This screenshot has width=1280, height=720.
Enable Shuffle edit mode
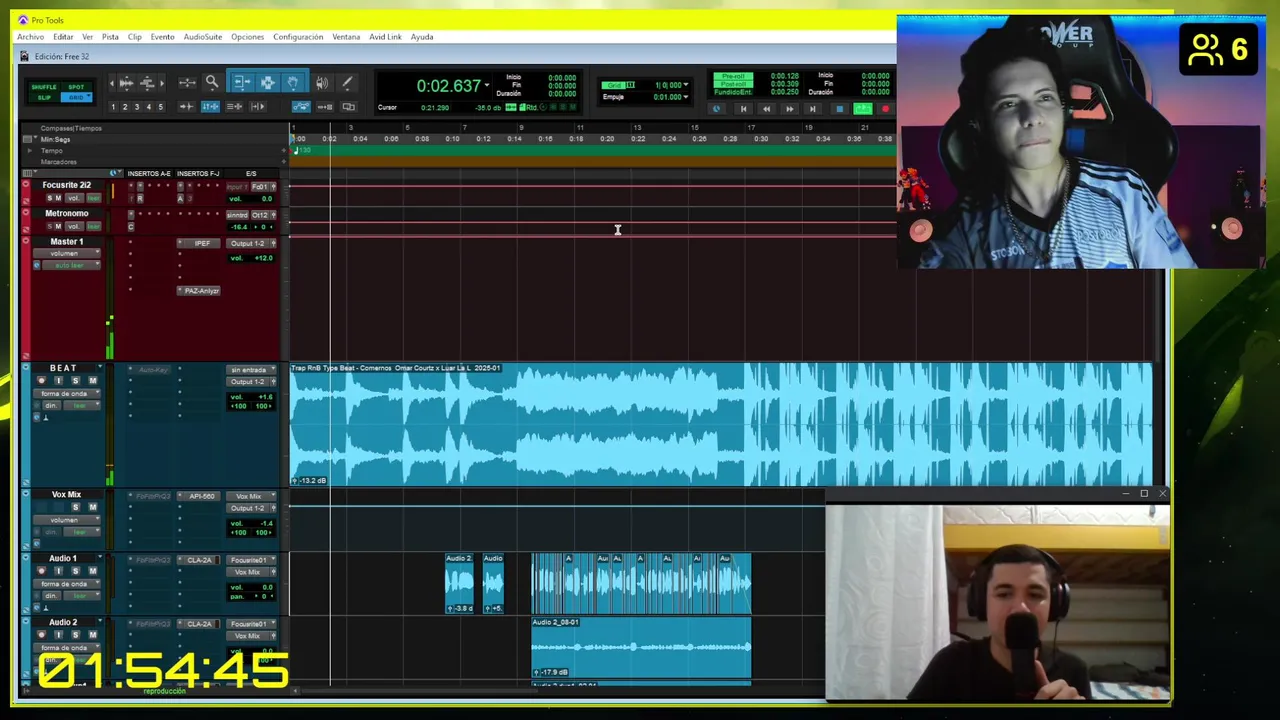coord(43,87)
